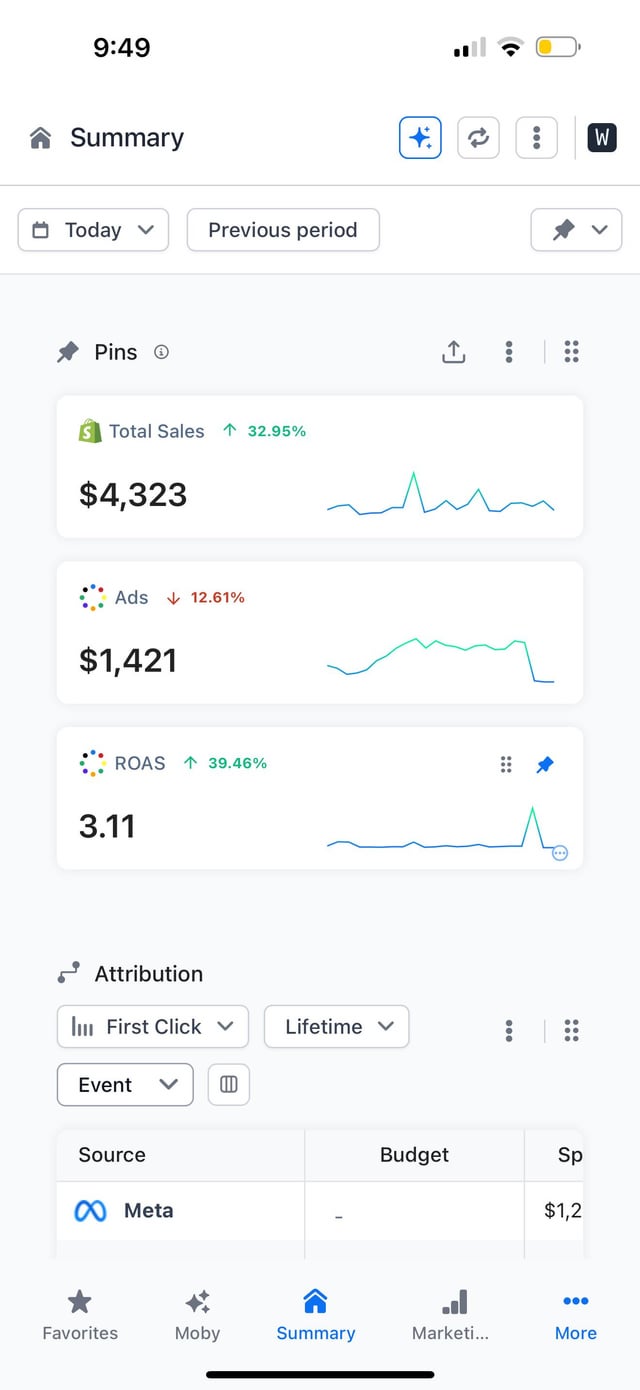Tap the Pins info icon

(161, 352)
